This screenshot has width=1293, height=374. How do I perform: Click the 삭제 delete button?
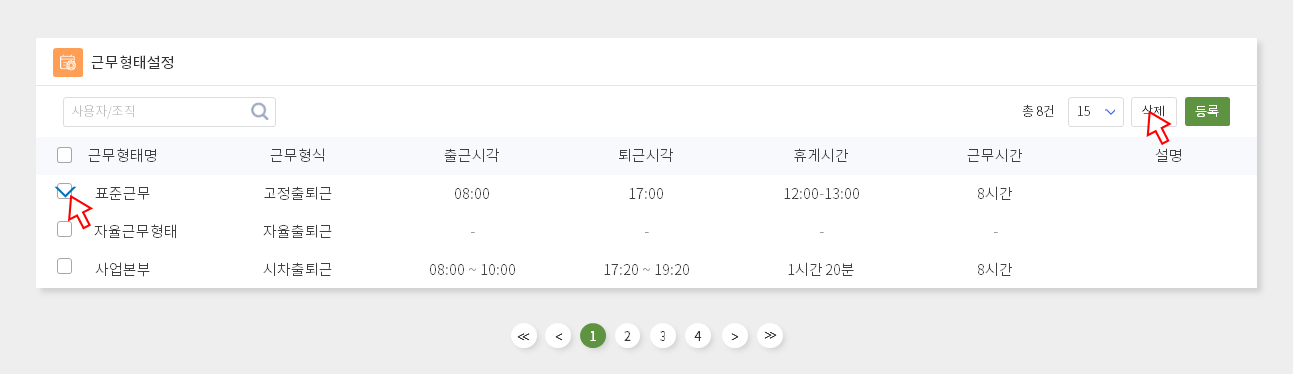[1154, 112]
